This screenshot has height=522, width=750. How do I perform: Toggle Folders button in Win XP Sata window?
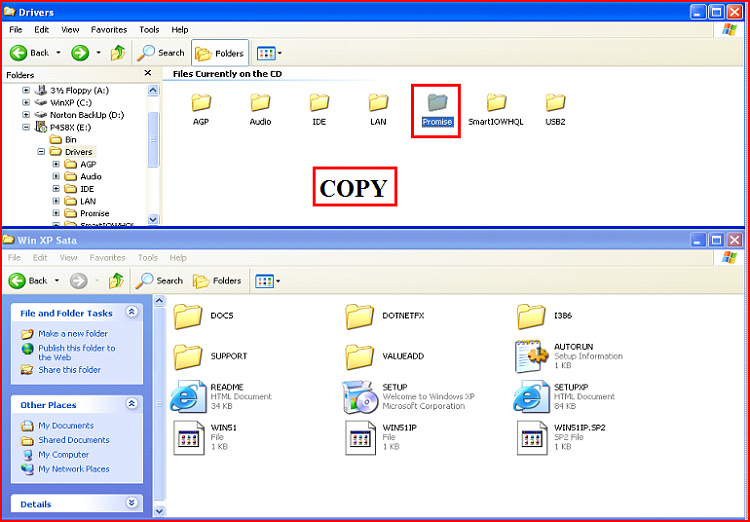[217, 281]
